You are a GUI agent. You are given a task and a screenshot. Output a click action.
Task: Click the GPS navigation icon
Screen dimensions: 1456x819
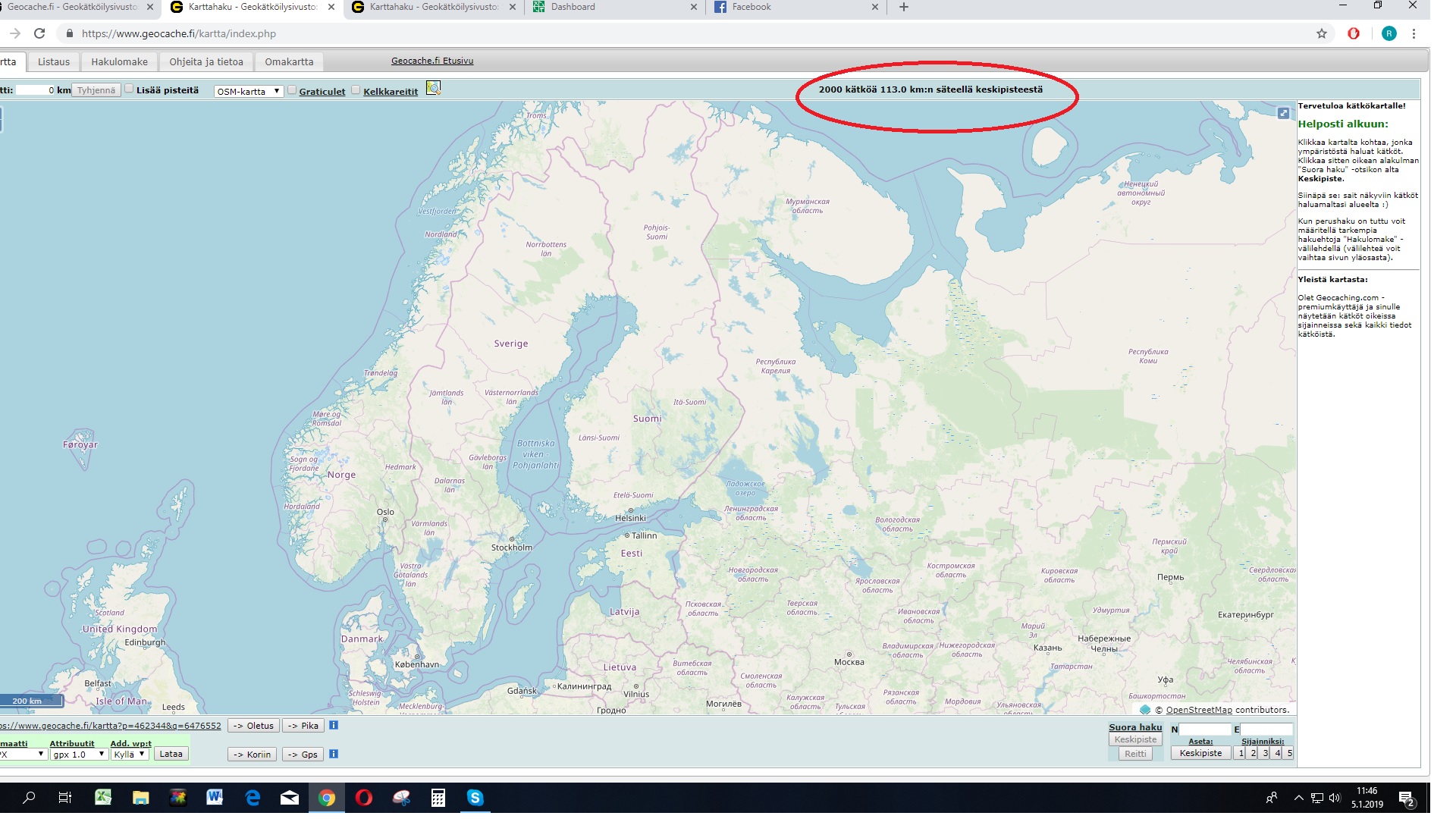306,754
